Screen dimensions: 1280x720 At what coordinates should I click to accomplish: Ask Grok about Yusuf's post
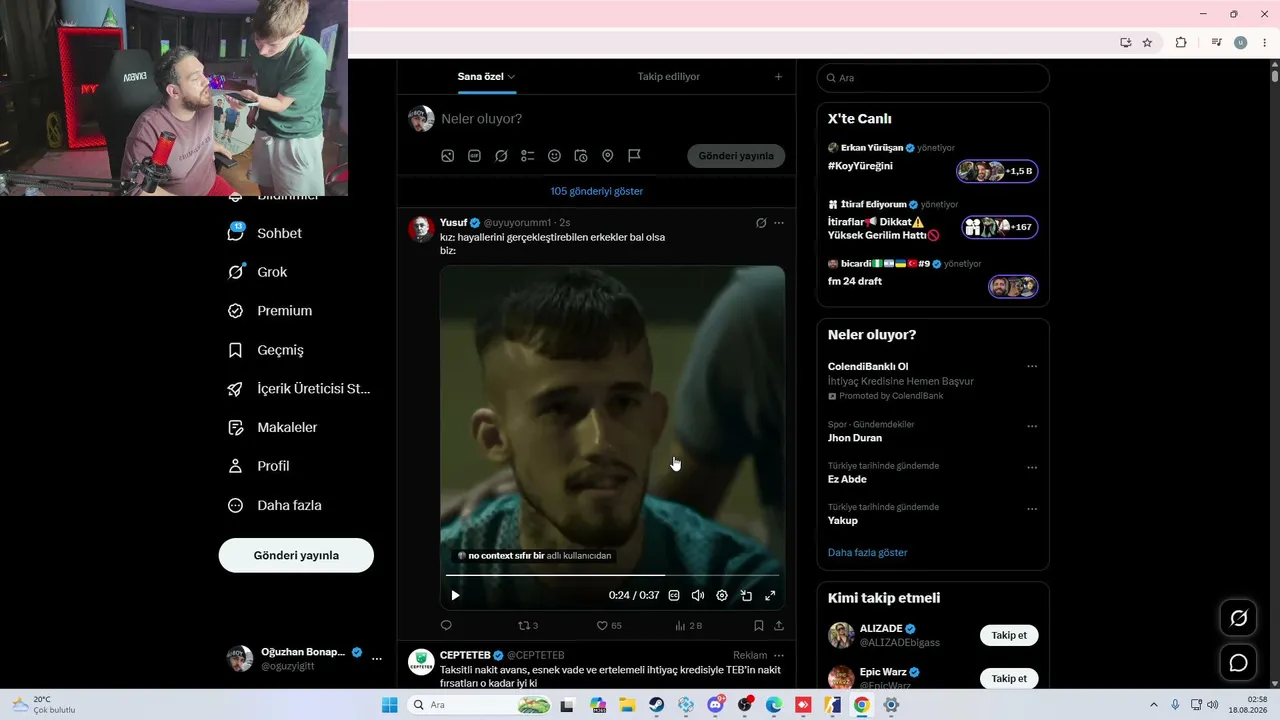click(x=761, y=223)
